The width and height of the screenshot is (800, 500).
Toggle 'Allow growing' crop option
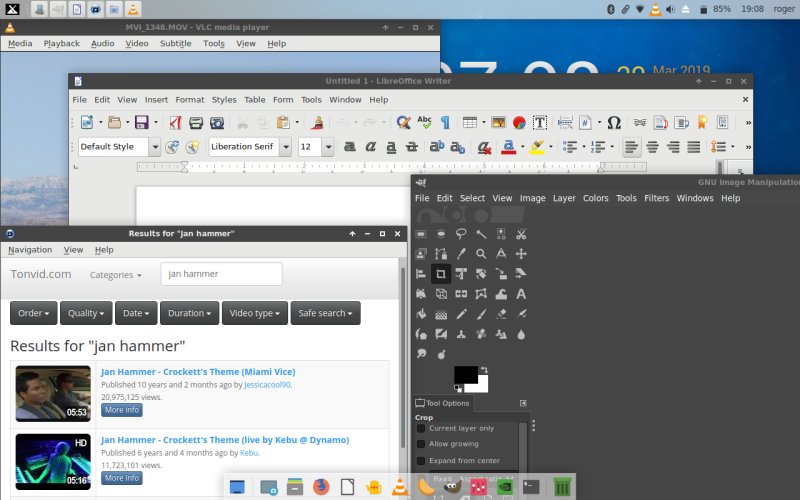coord(421,444)
